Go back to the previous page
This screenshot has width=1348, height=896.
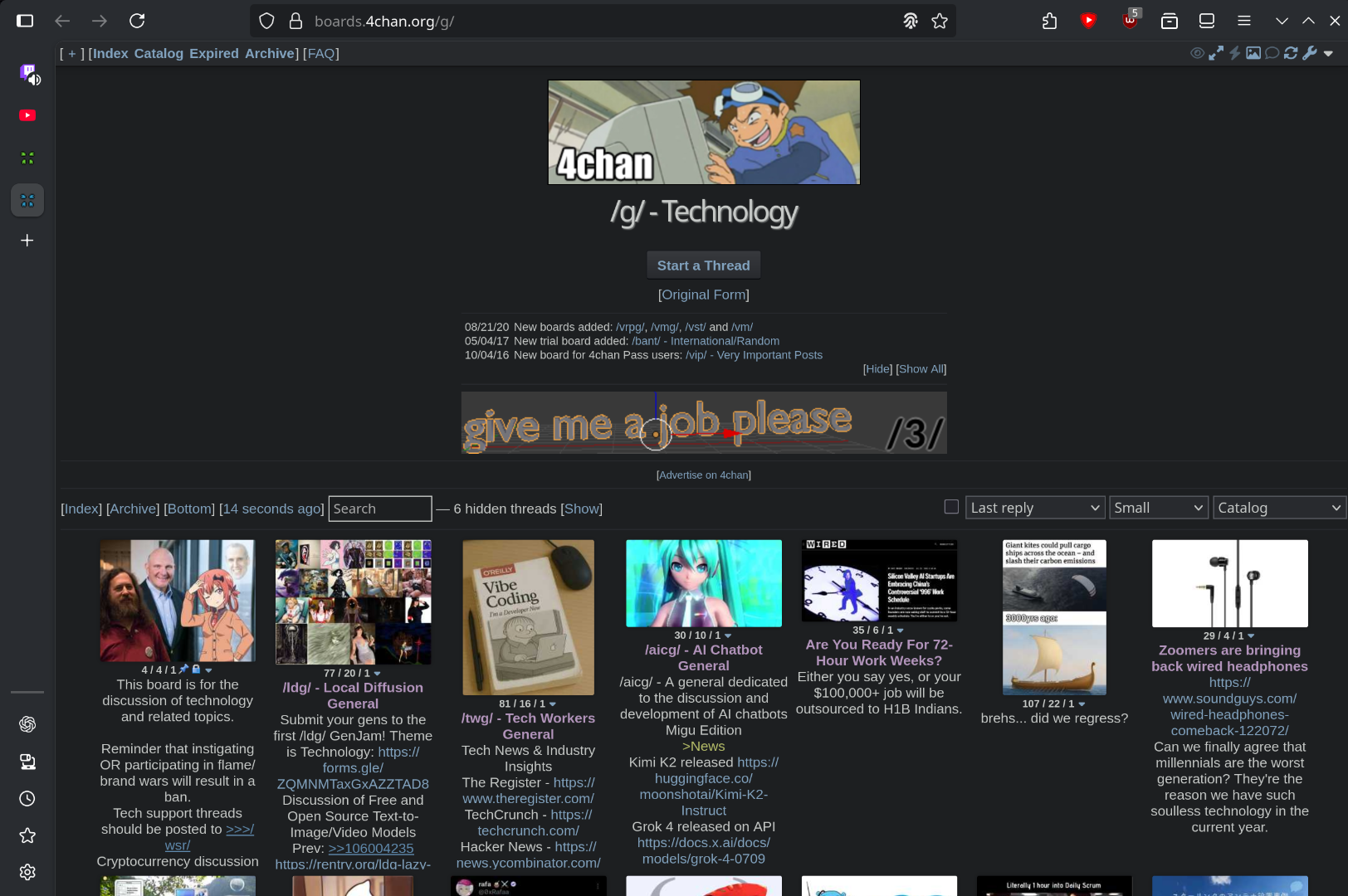[62, 21]
